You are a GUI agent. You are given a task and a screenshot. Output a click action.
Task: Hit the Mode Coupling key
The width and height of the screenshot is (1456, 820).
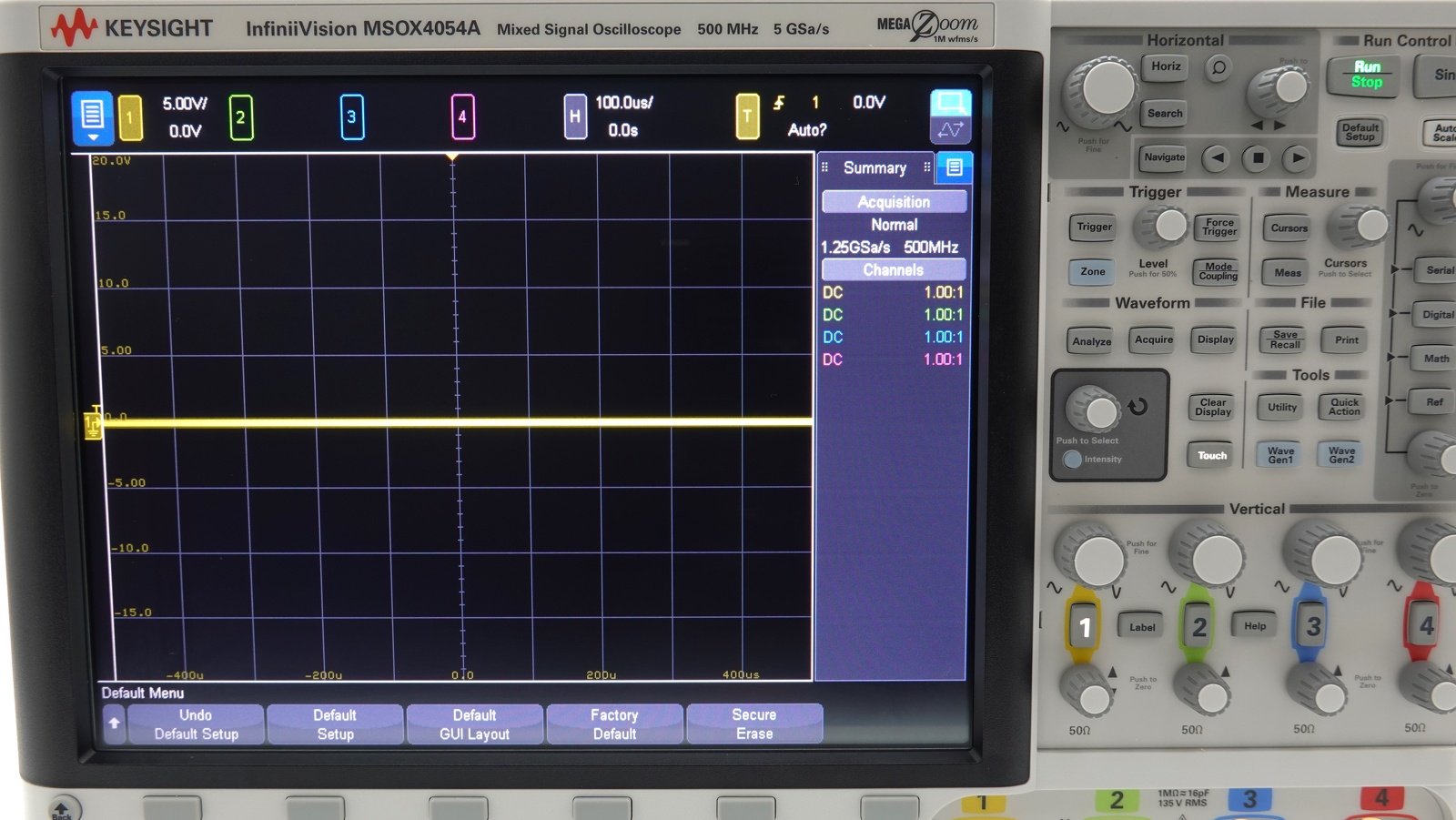(x=1218, y=272)
